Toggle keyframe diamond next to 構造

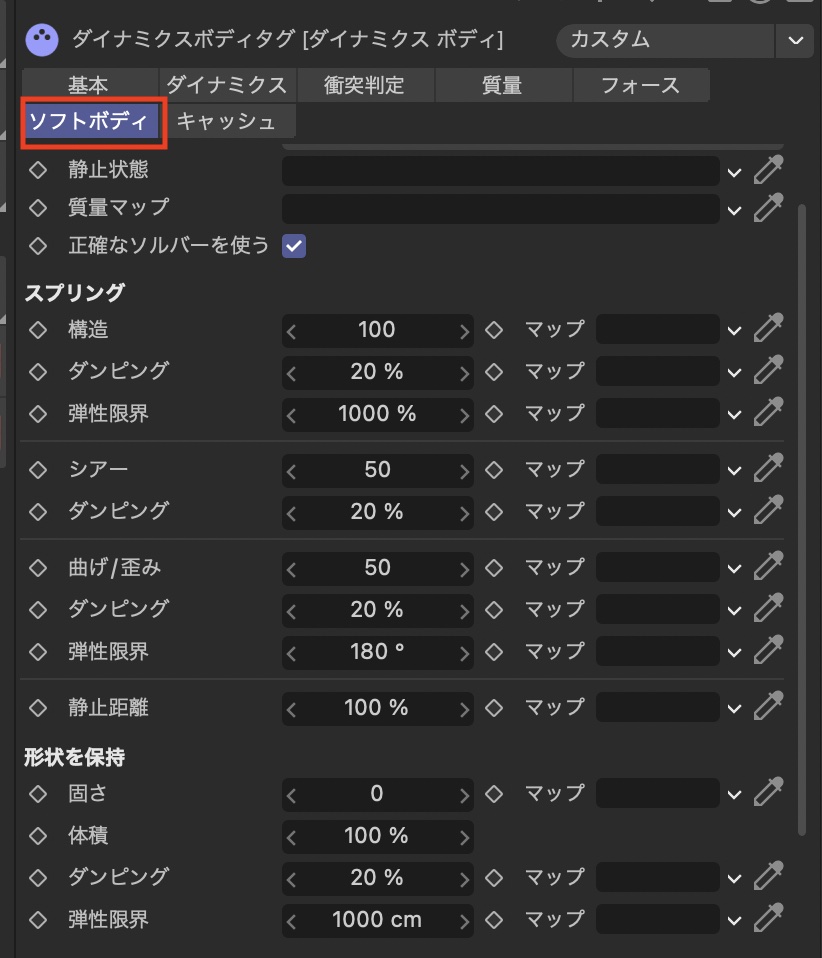[38, 330]
